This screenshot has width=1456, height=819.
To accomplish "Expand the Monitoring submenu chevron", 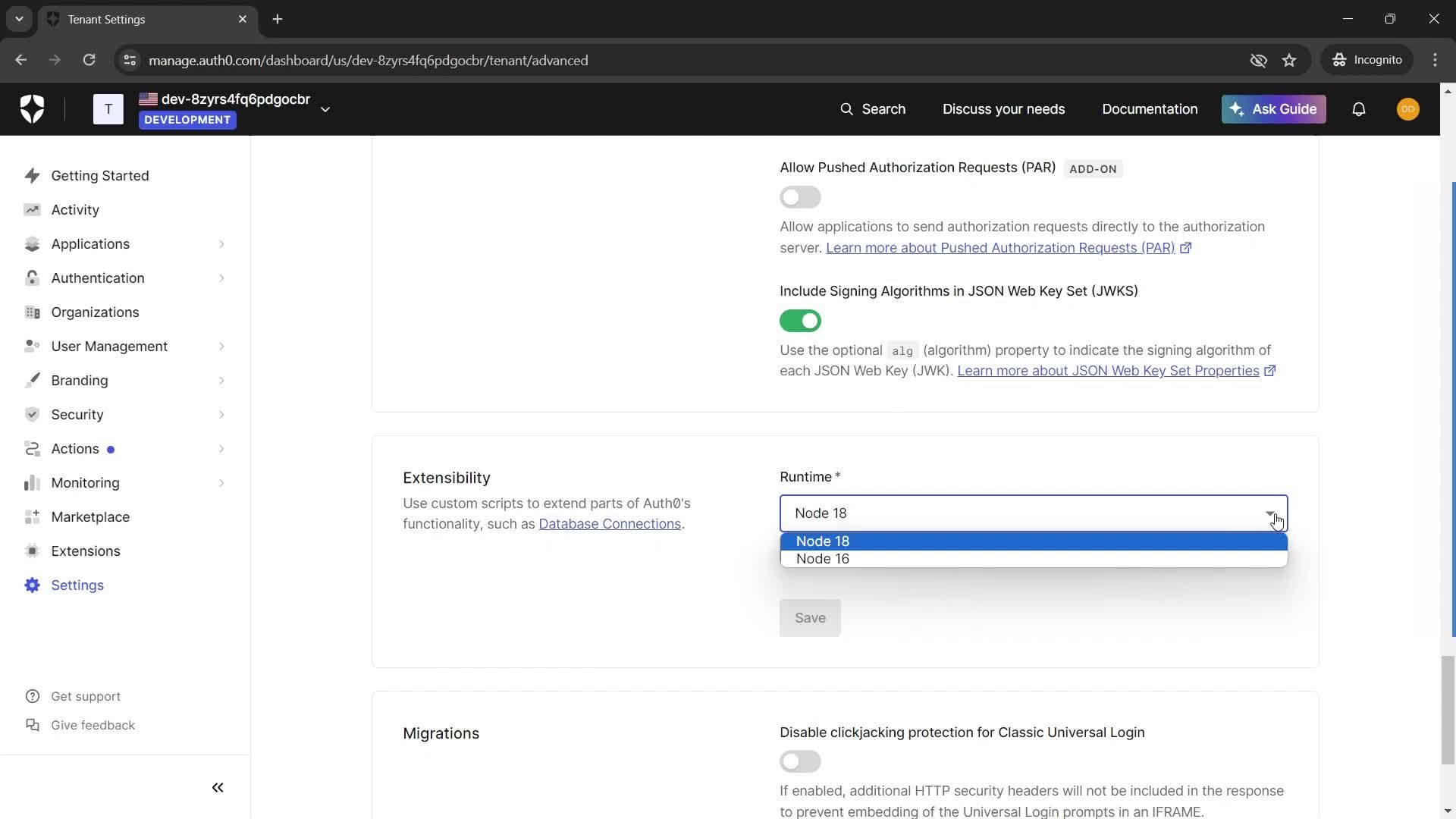I will [221, 483].
